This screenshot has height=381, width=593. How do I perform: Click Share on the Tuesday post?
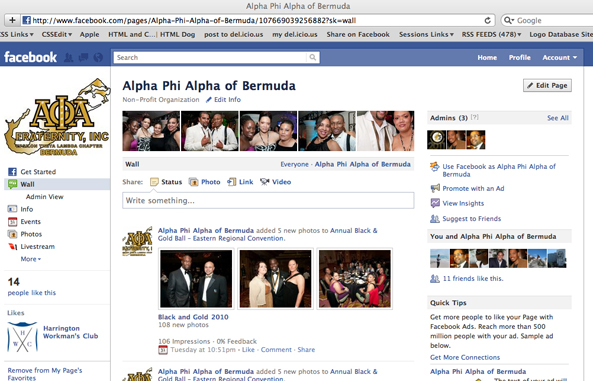[306, 350]
